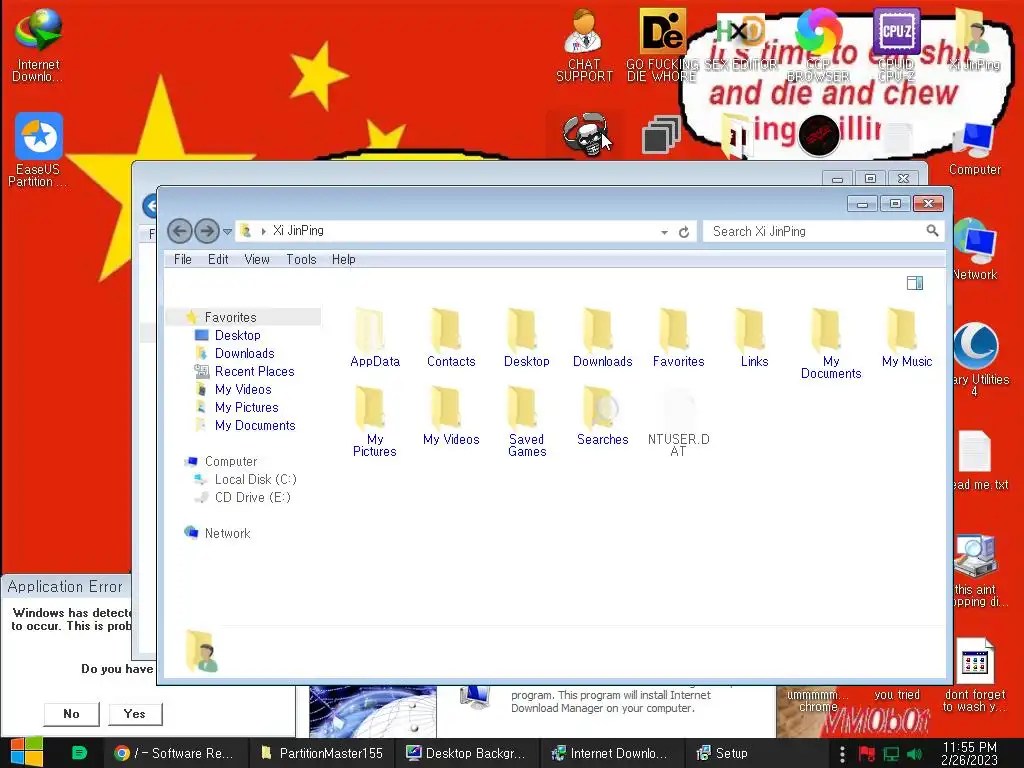Select Desktop in navigation pane
1024x768 pixels.
(x=237, y=335)
